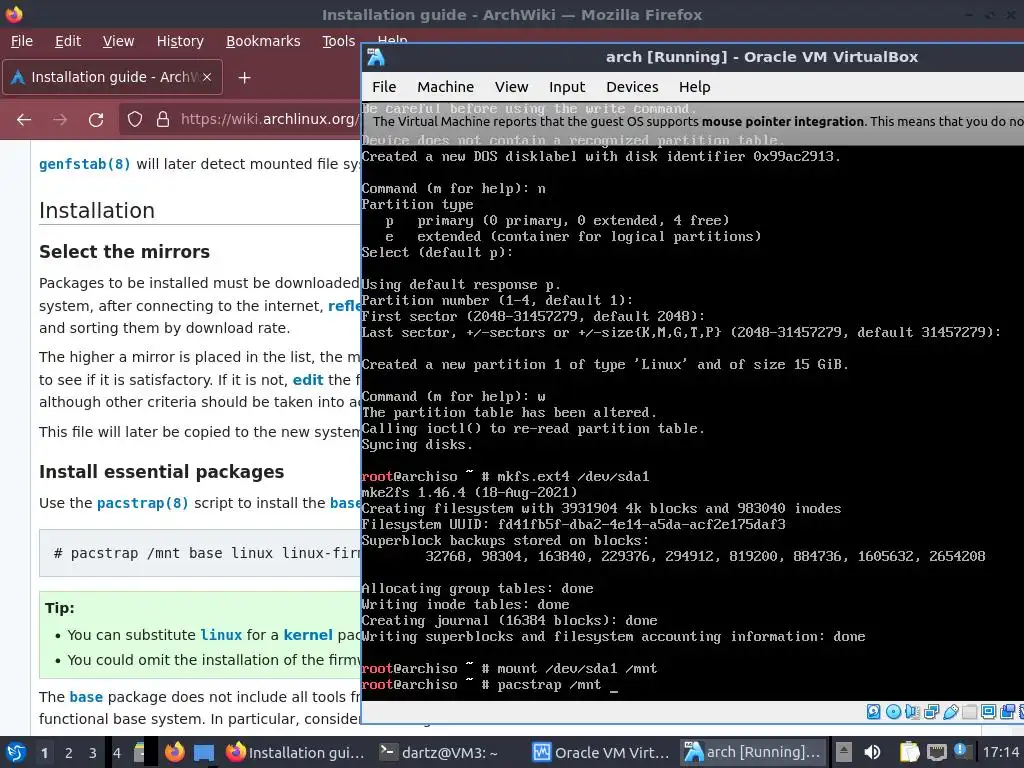The width and height of the screenshot is (1024, 768).
Task: Open the VirtualBox Input menu
Action: [567, 87]
